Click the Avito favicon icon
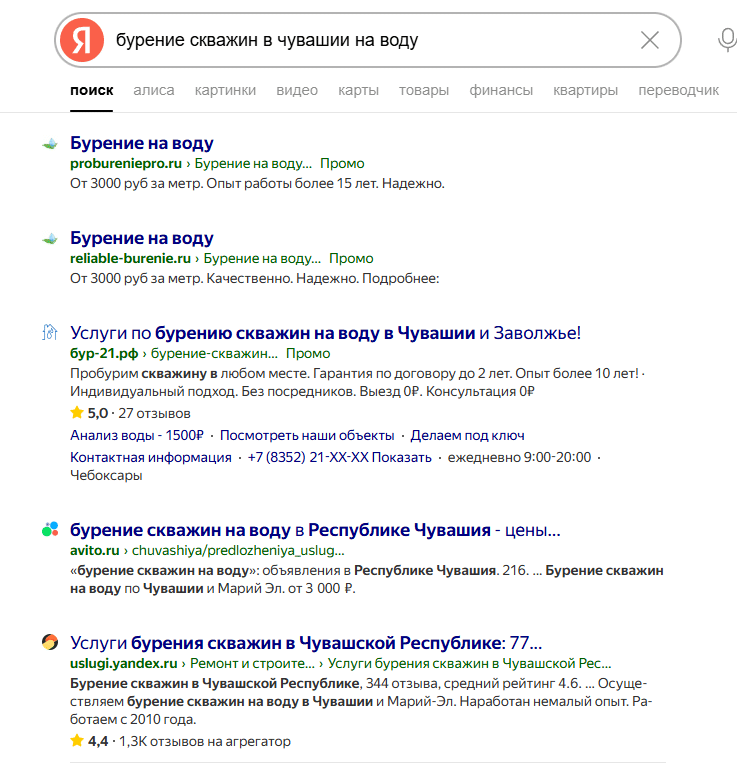The image size is (737, 764). point(50,530)
